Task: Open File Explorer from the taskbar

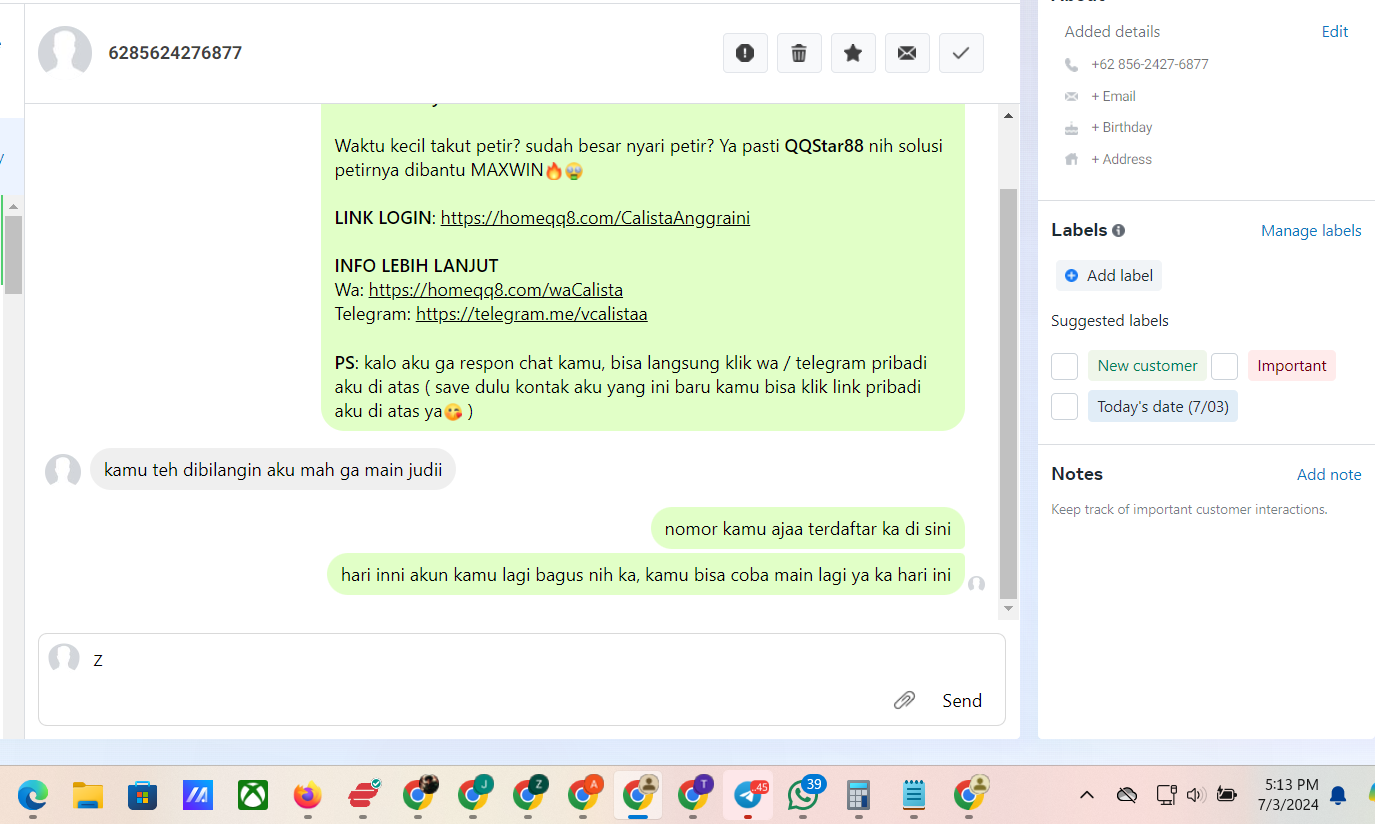Action: click(x=88, y=795)
